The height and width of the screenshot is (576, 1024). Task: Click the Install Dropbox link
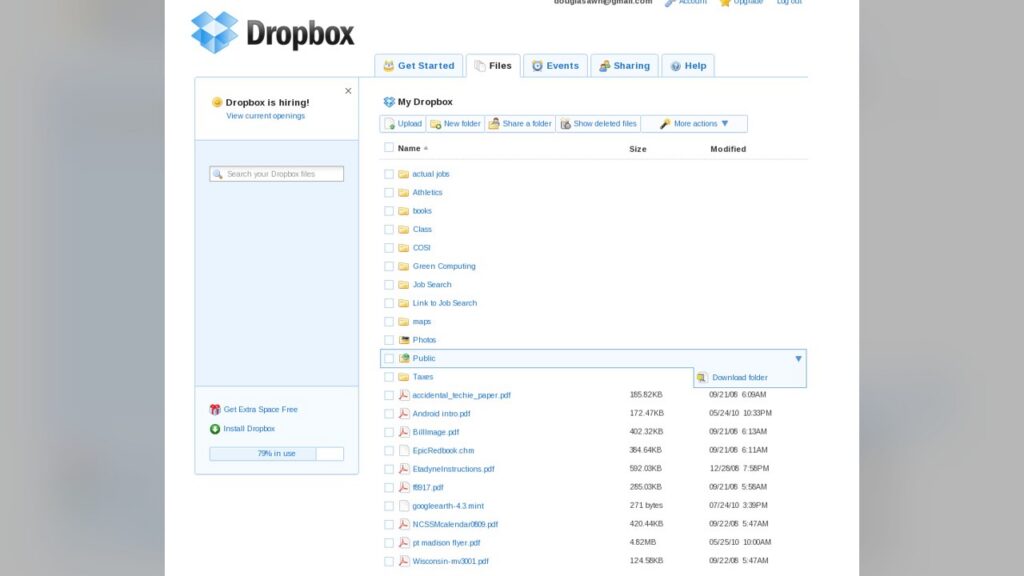[x=249, y=429]
